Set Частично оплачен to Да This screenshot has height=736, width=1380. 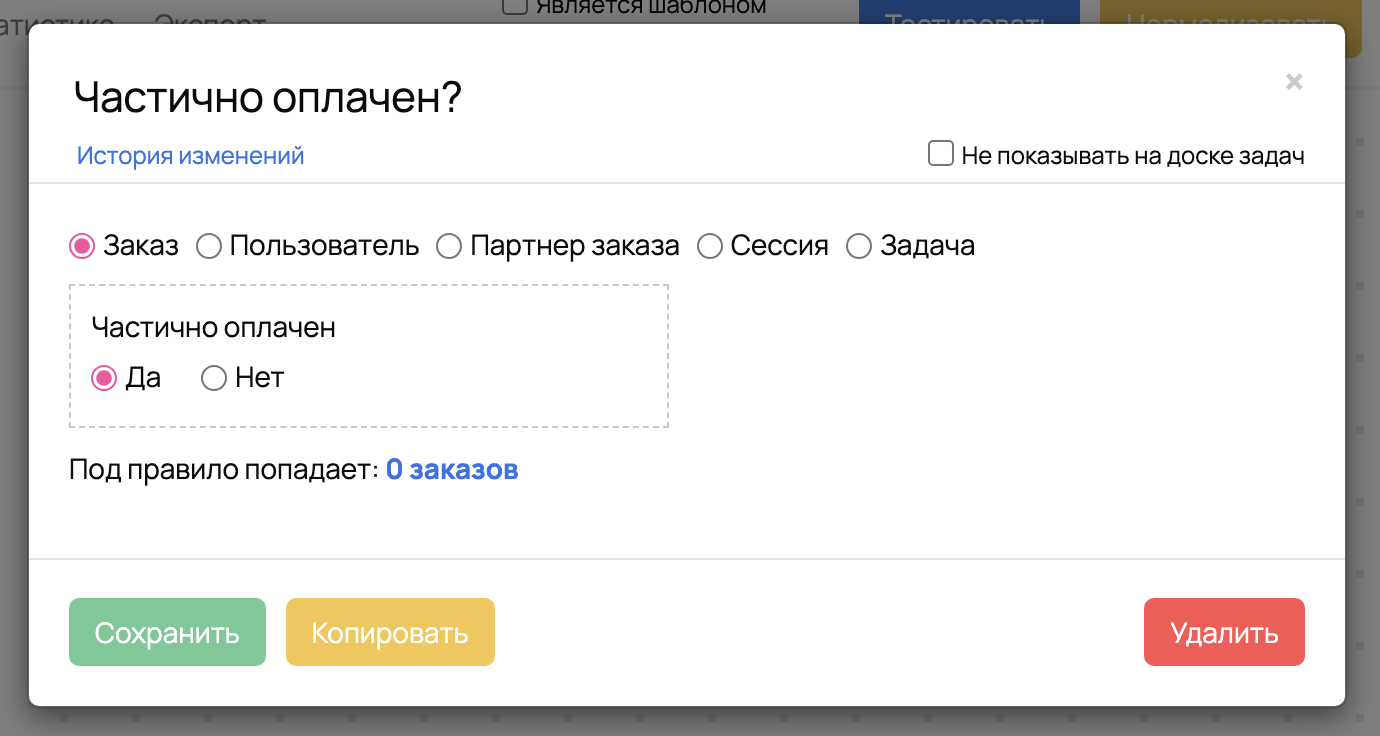[x=104, y=378]
